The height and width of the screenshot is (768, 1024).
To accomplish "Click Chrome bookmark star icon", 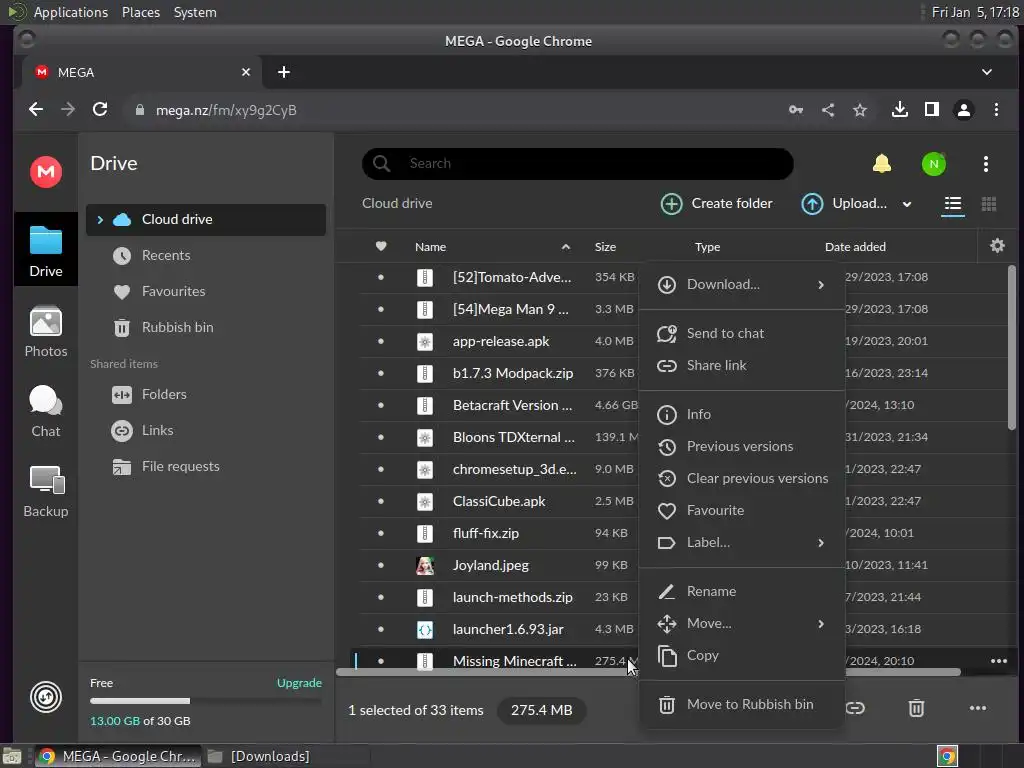I will (859, 110).
